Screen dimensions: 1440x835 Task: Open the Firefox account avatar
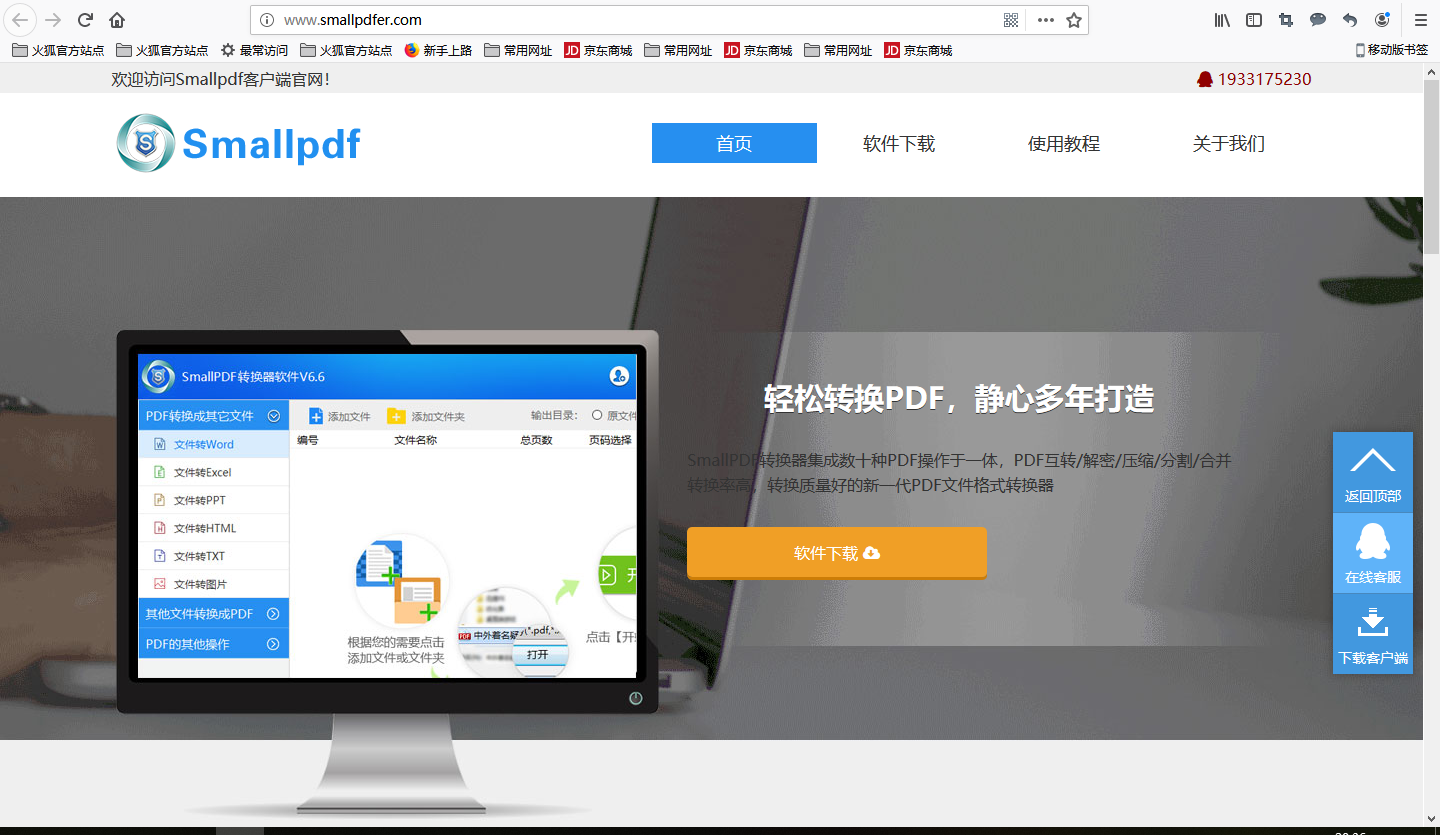(x=1382, y=20)
